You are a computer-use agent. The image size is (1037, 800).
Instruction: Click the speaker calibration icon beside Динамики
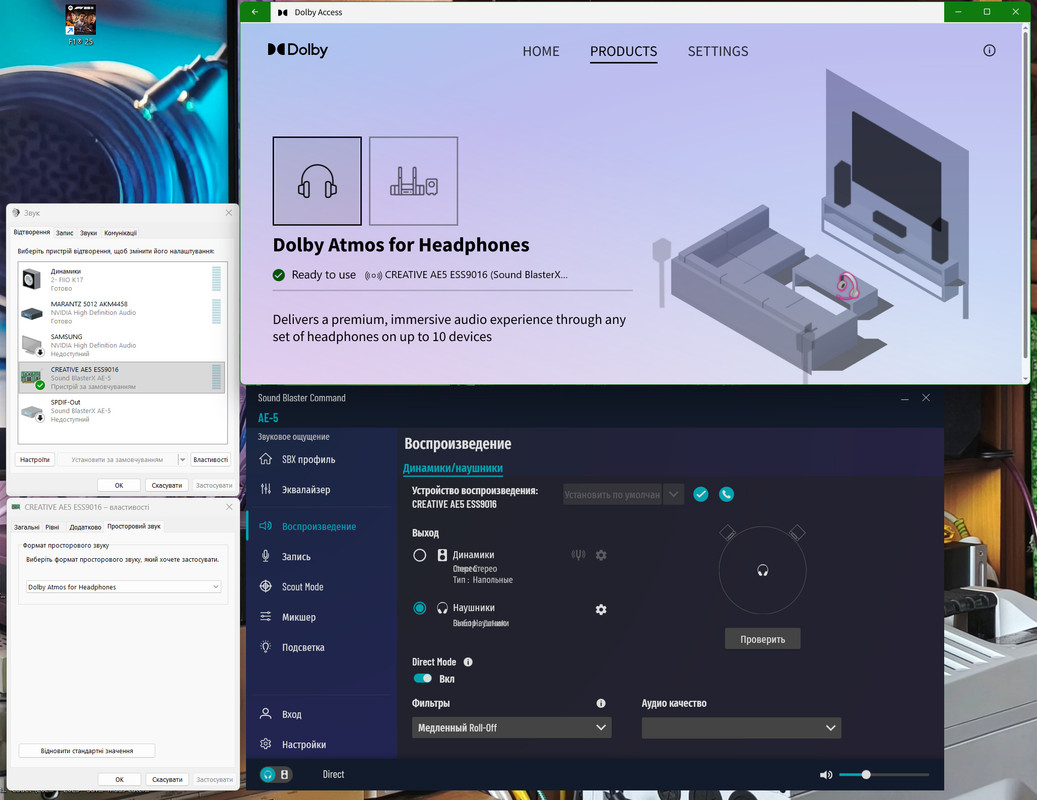click(x=578, y=555)
